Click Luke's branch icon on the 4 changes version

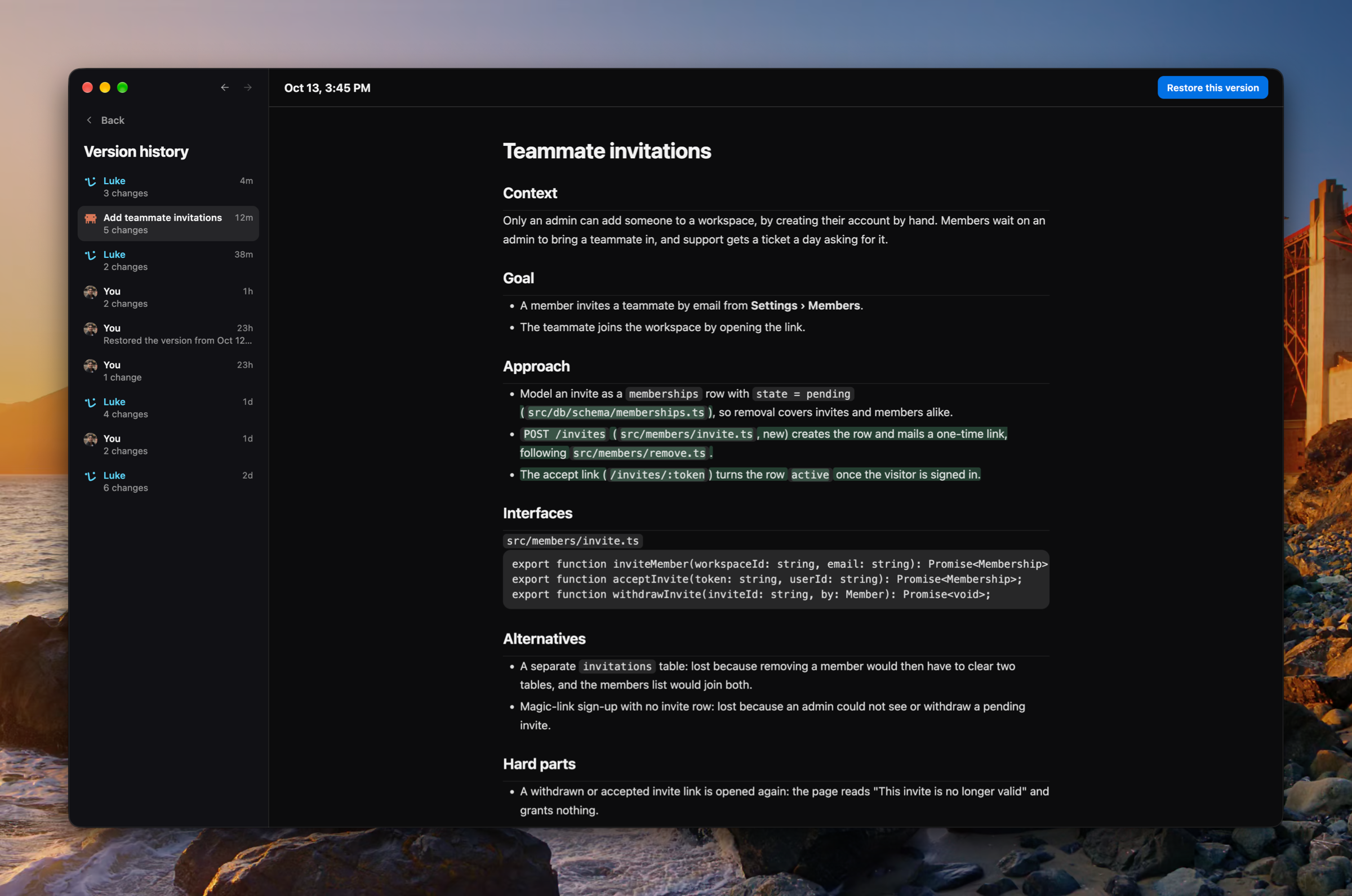click(90, 403)
